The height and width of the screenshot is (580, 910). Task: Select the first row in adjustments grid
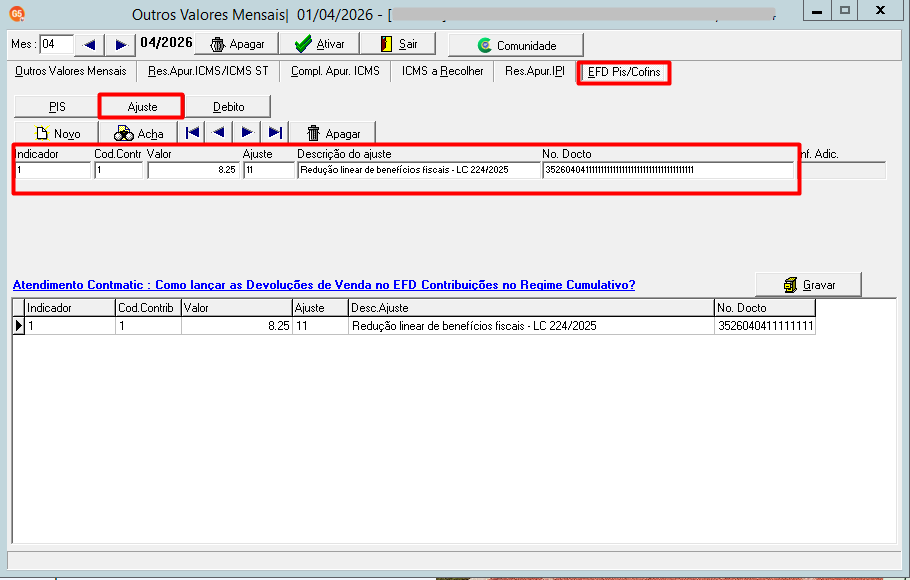(x=414, y=326)
